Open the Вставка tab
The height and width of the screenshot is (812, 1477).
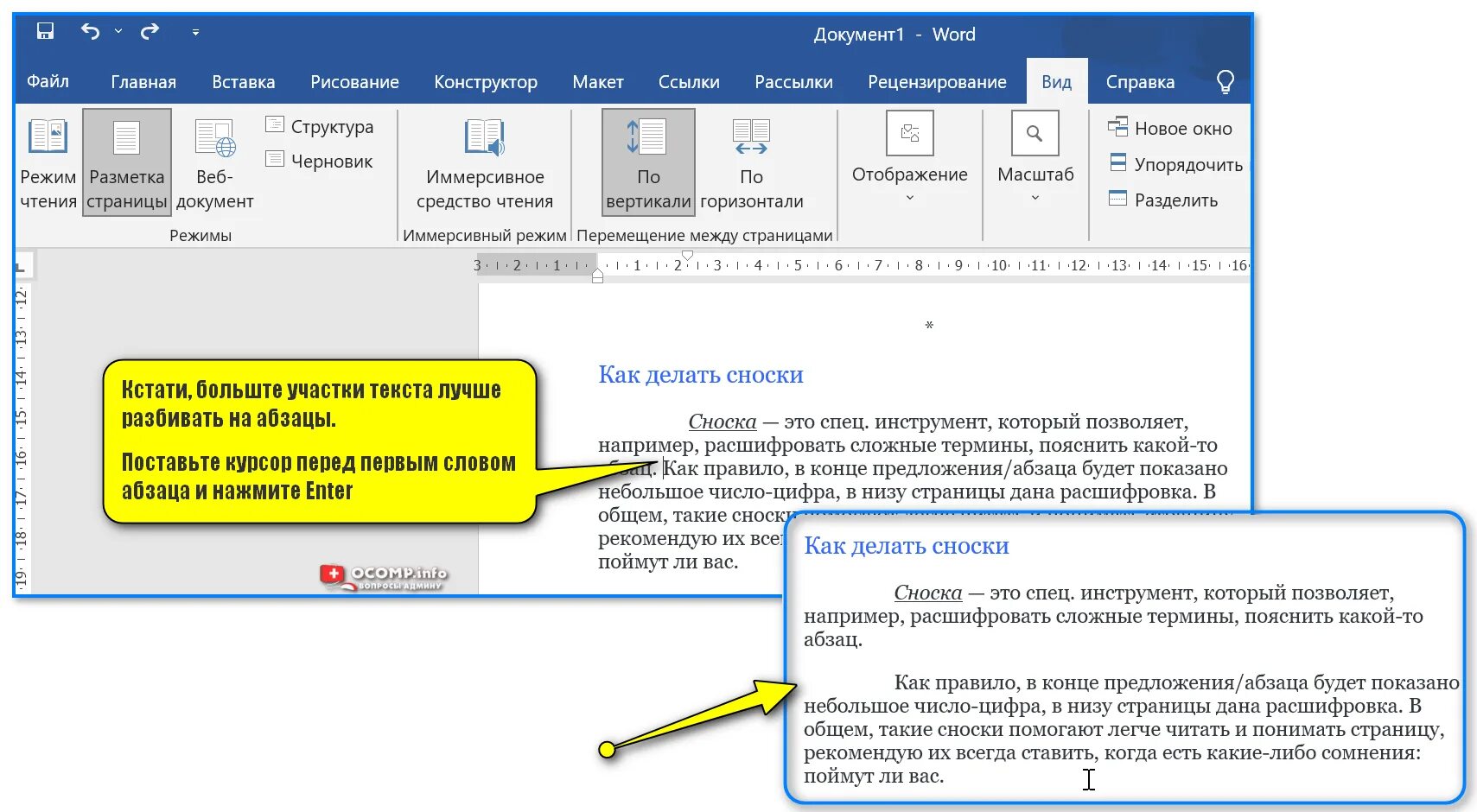point(244,82)
